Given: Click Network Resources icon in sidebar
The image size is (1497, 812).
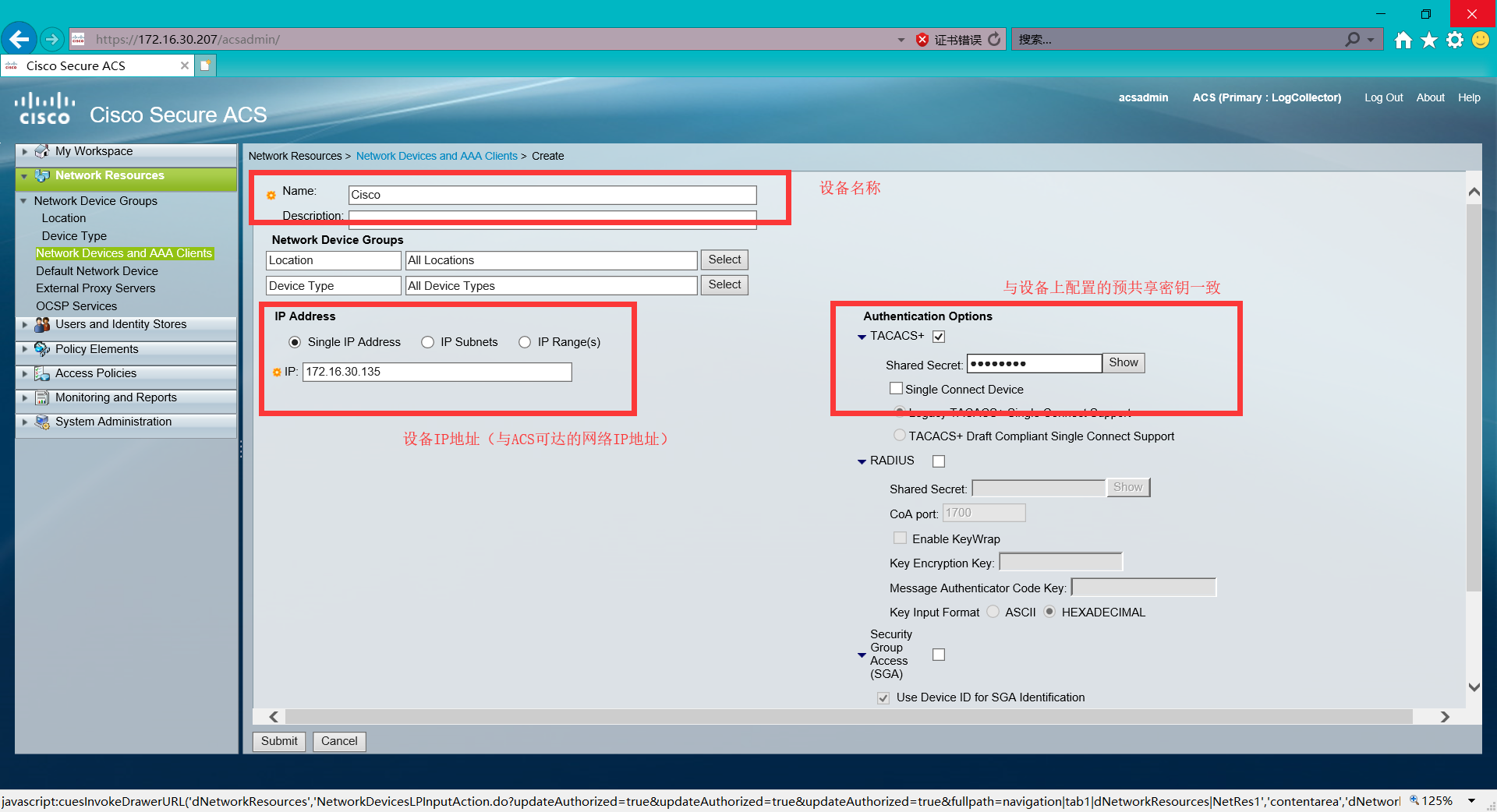Looking at the screenshot, I should [x=43, y=176].
